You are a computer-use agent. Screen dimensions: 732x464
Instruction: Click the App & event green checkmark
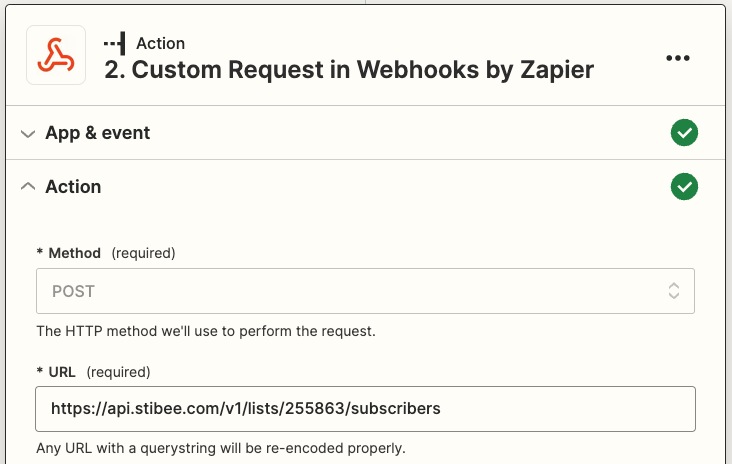coord(685,133)
